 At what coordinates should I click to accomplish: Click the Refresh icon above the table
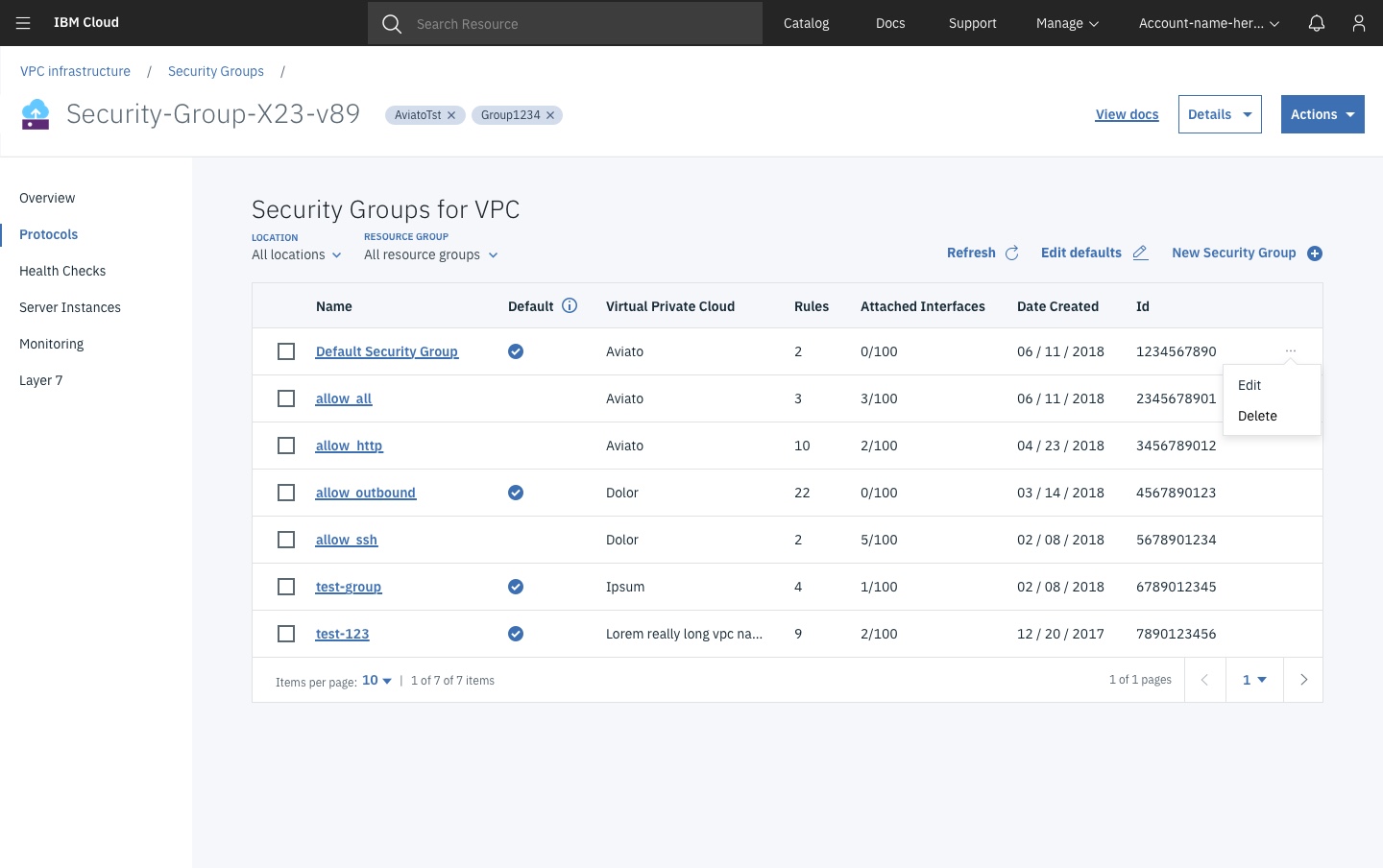1011,253
